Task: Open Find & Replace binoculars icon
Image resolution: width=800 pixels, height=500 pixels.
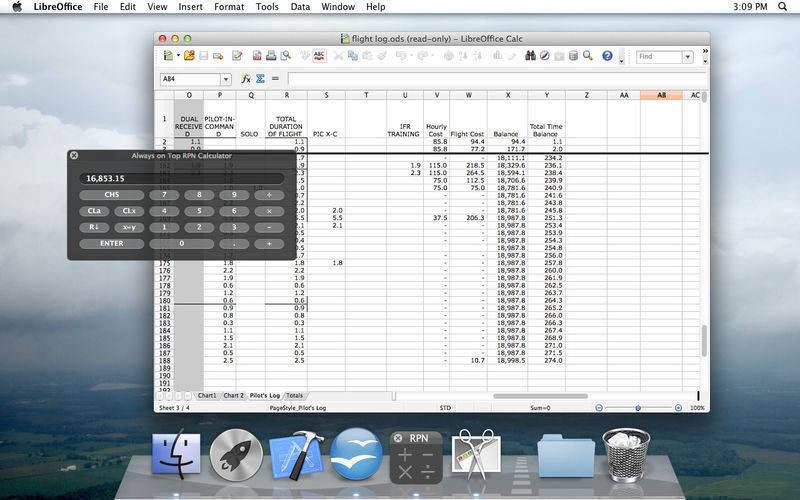Action: [x=531, y=56]
